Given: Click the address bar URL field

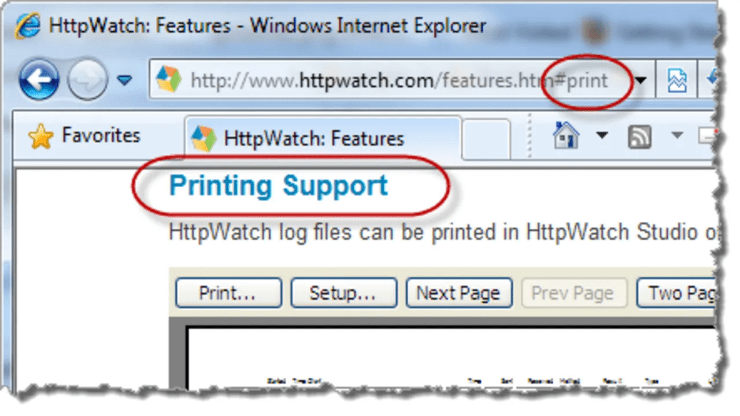Looking at the screenshot, I should click(x=402, y=79).
